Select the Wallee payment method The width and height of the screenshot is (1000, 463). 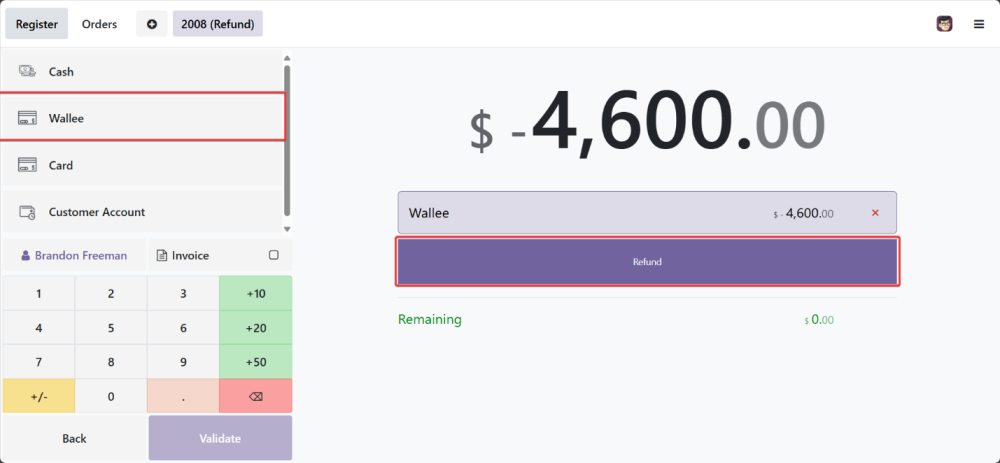pos(143,118)
